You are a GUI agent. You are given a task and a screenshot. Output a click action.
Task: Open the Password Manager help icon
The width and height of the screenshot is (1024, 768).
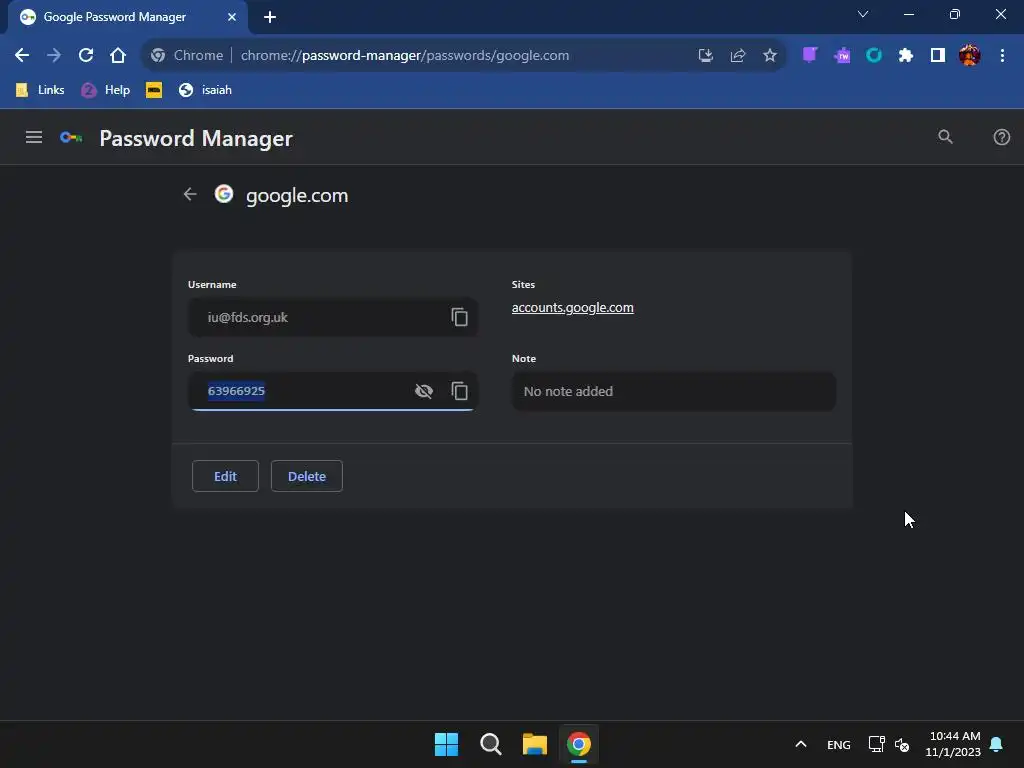(x=1002, y=137)
